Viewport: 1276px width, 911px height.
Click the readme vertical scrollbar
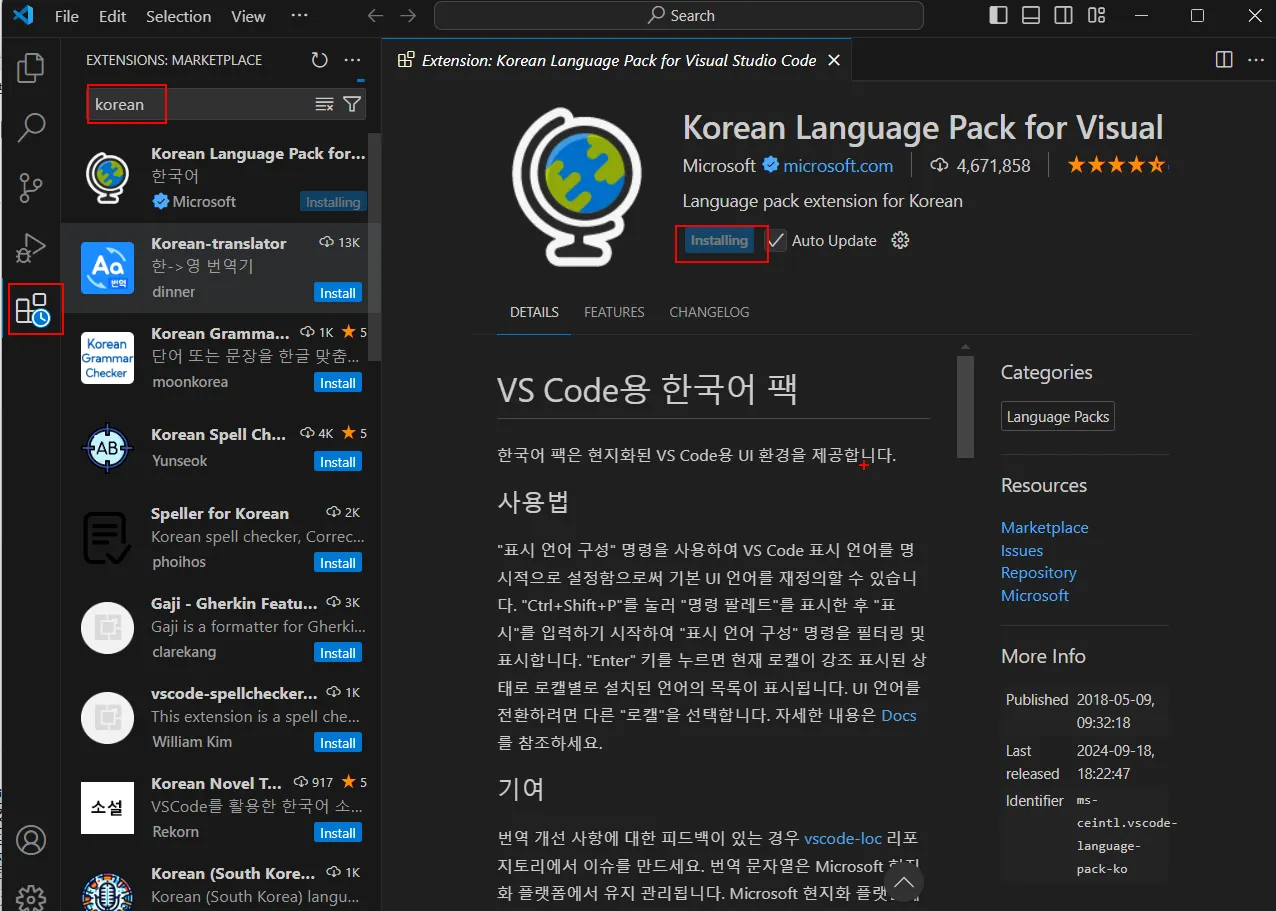coord(965,407)
